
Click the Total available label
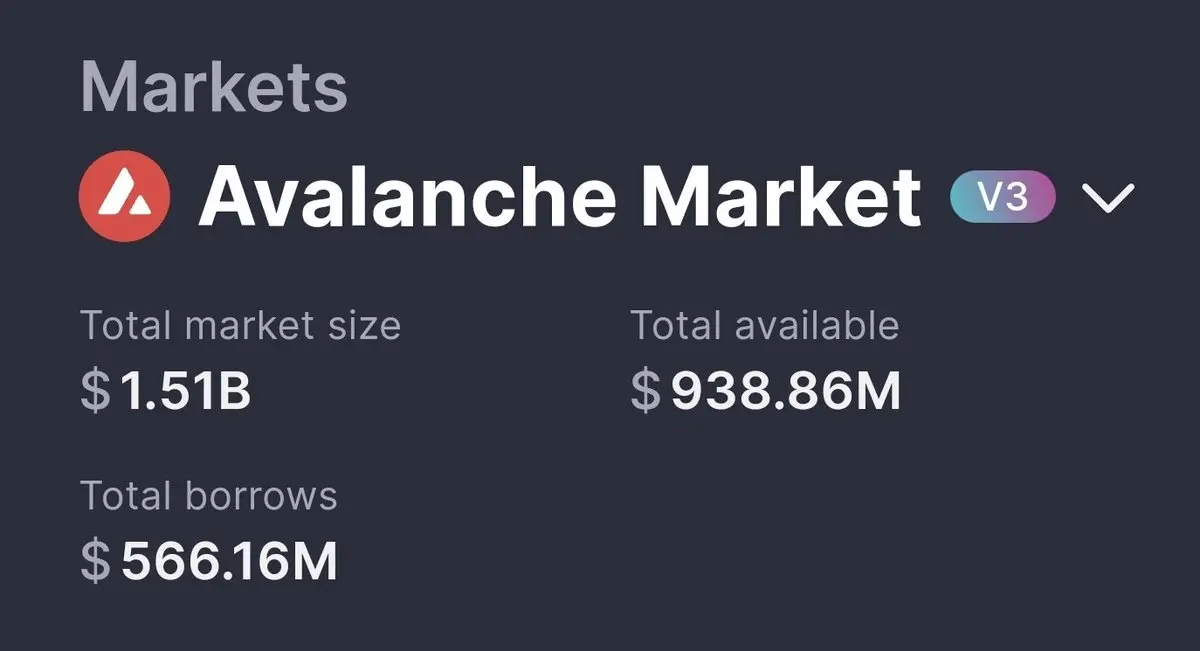(x=764, y=326)
